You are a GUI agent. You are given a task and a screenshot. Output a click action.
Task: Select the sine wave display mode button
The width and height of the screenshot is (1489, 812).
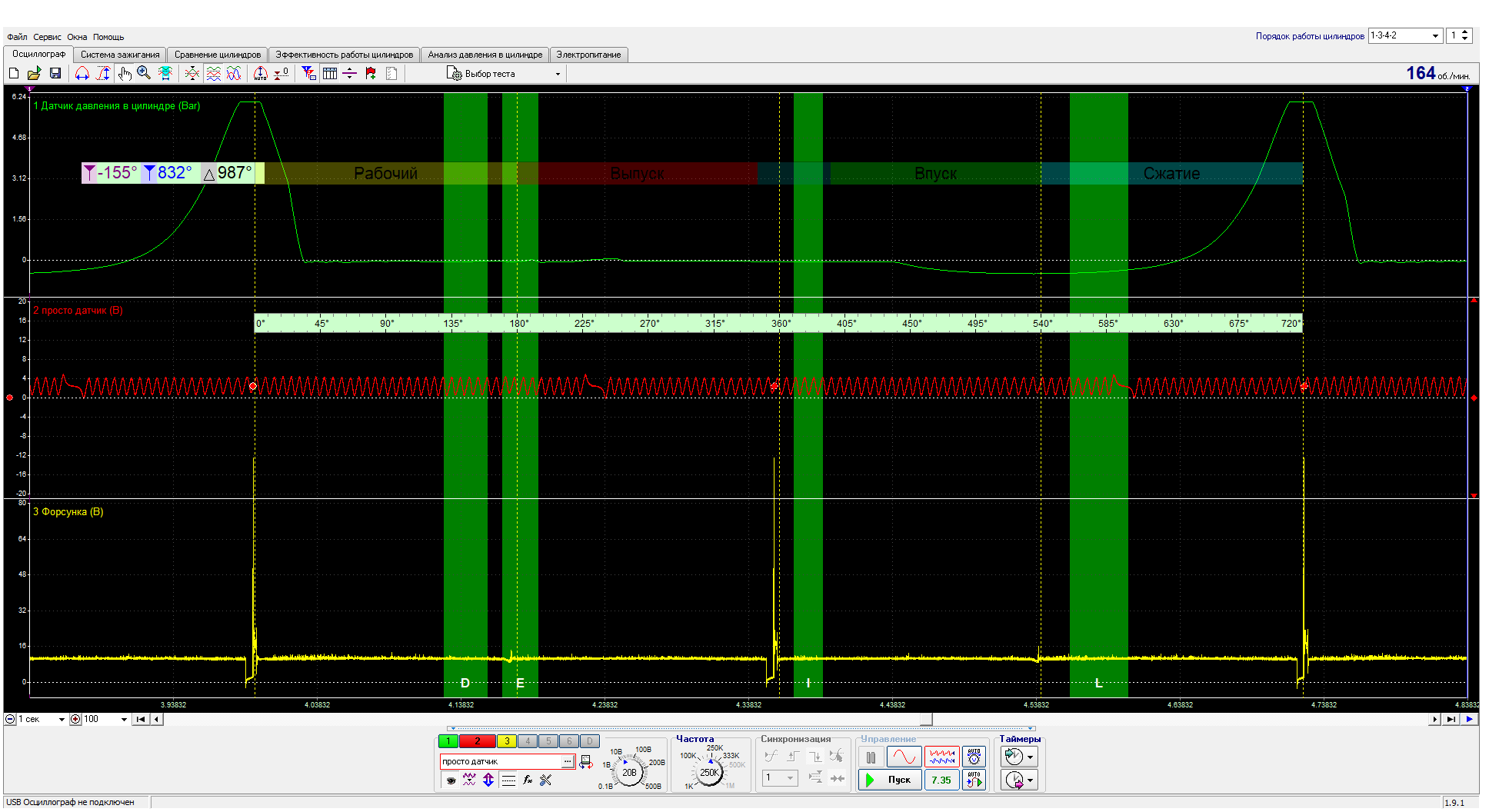pos(904,757)
